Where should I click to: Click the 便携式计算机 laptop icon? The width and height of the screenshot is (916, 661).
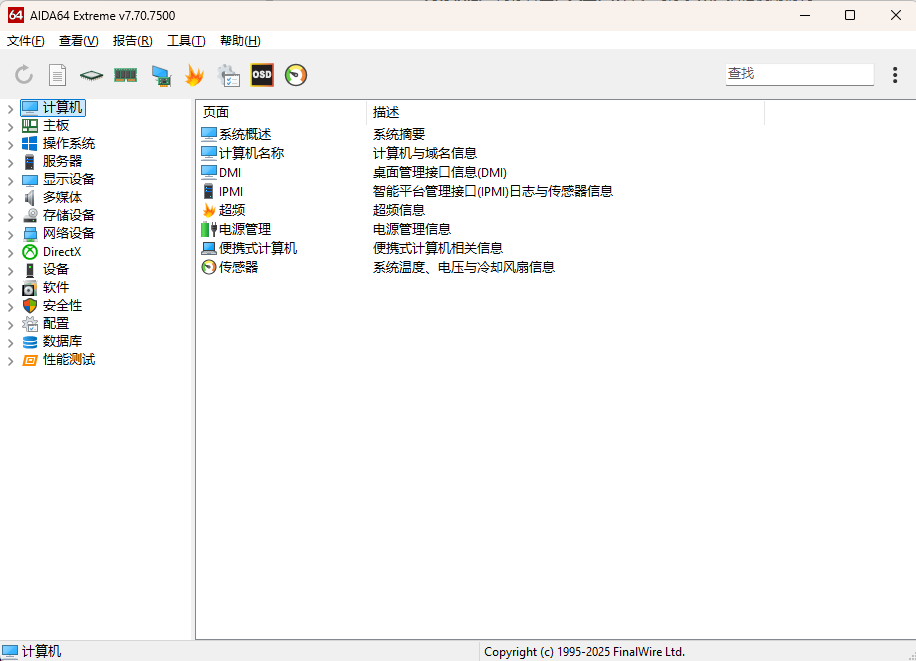(209, 248)
